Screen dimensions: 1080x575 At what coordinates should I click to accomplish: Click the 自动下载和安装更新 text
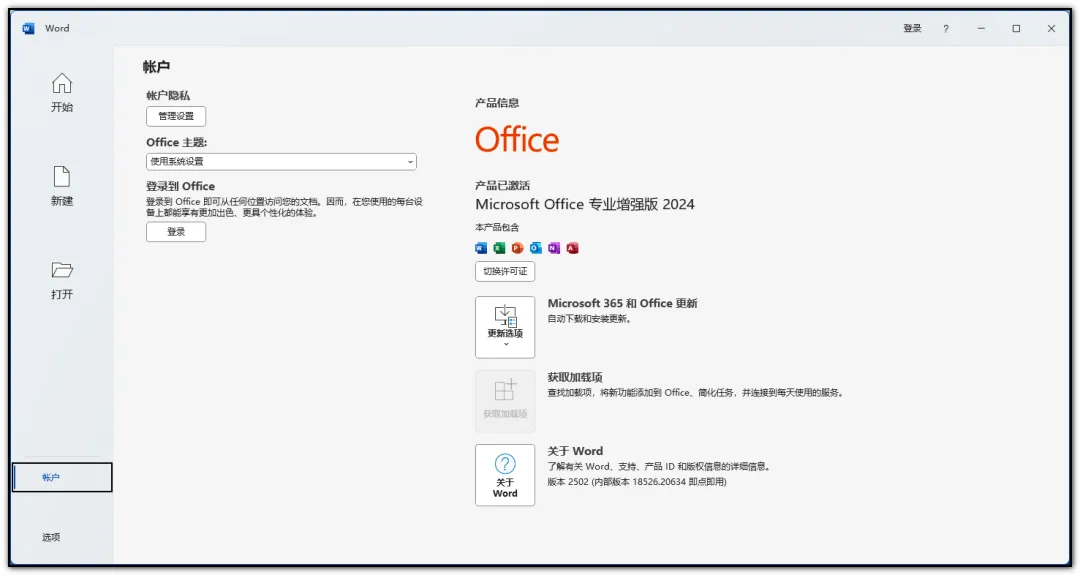click(589, 319)
